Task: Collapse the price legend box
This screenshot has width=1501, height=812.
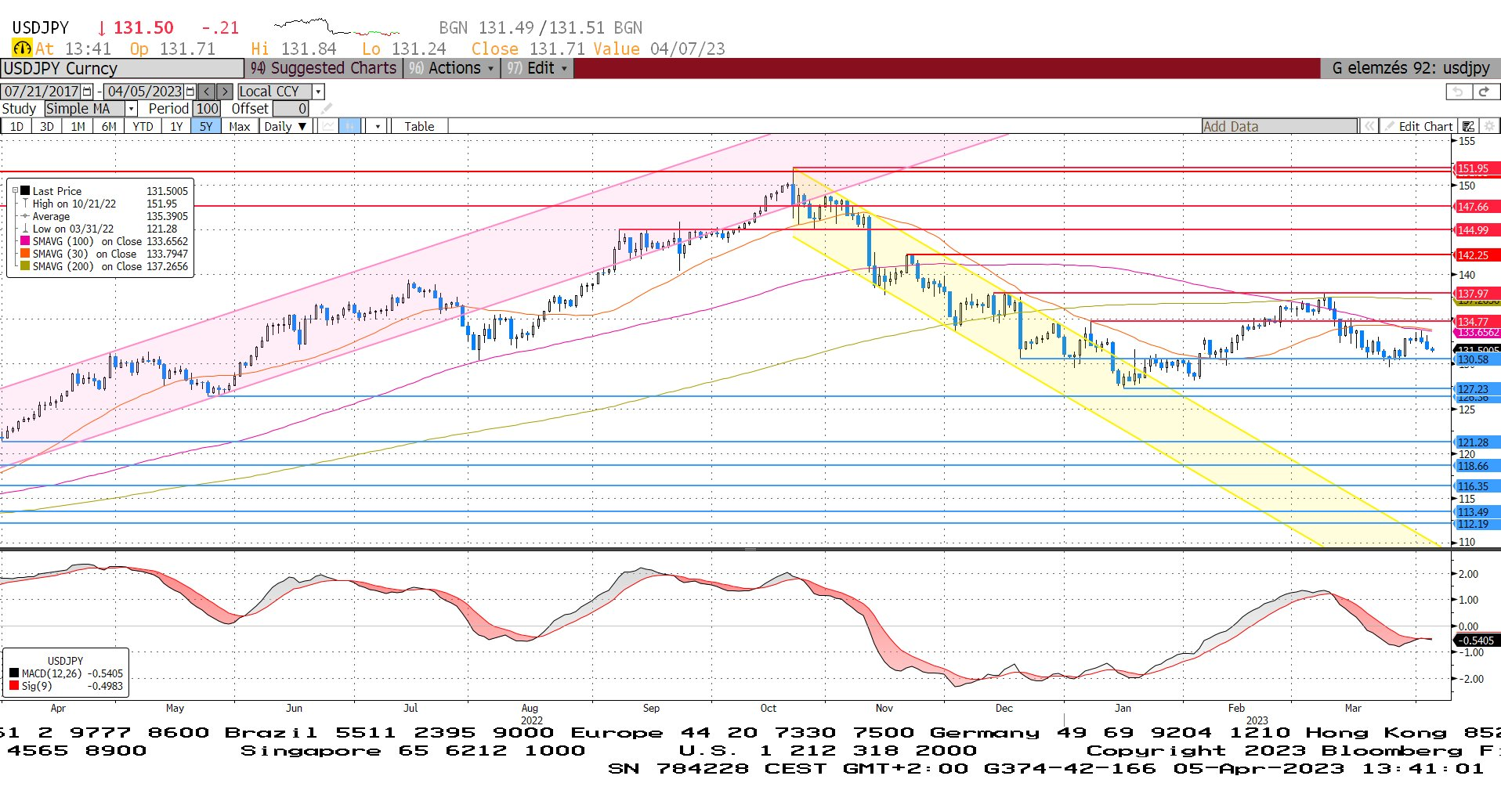Action: coord(15,190)
